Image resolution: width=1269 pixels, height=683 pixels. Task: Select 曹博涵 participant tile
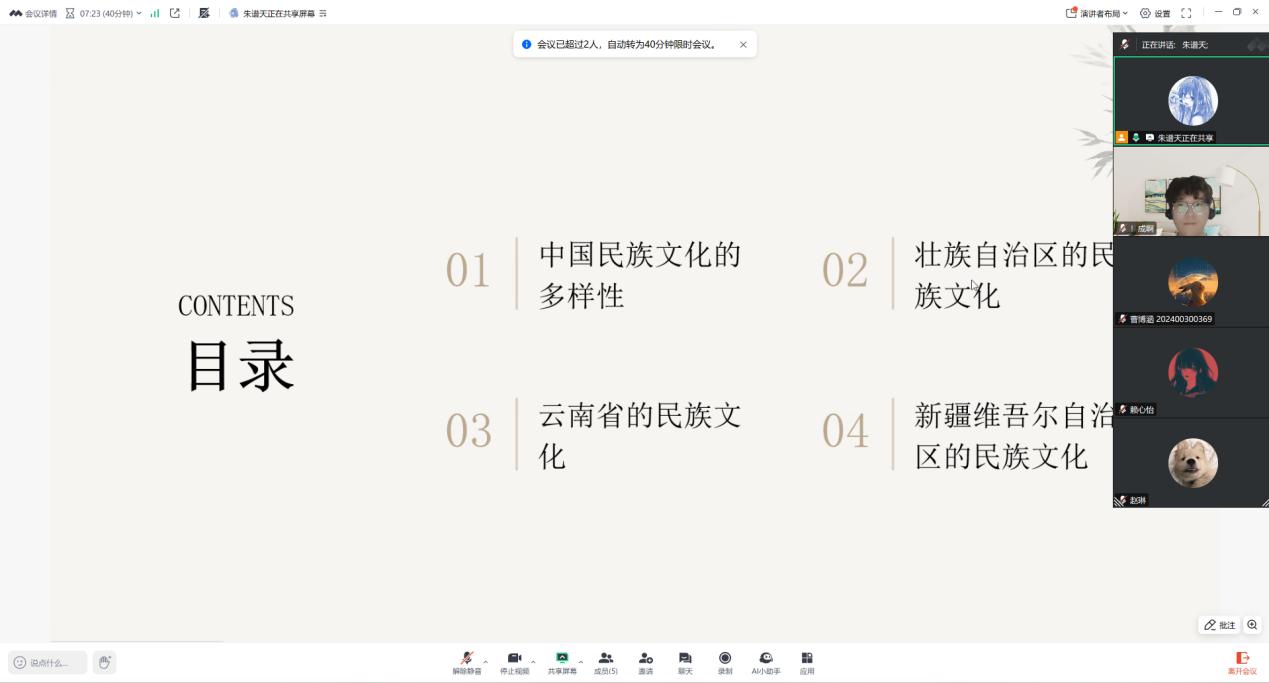(1191, 281)
